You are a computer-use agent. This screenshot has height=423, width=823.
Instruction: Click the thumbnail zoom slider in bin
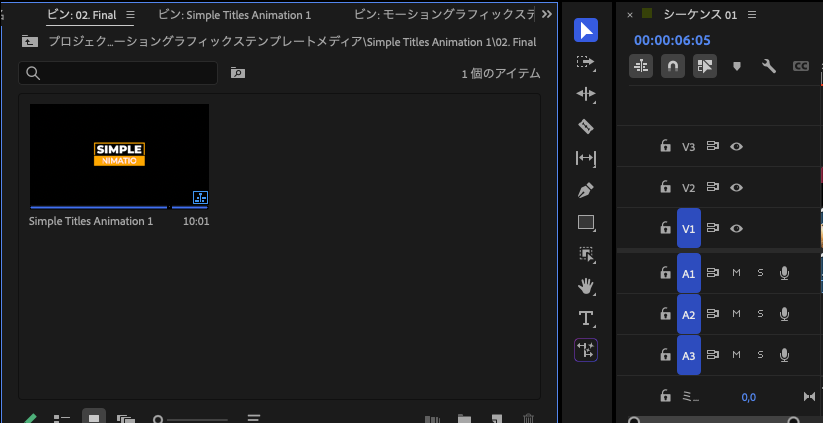click(x=191, y=419)
